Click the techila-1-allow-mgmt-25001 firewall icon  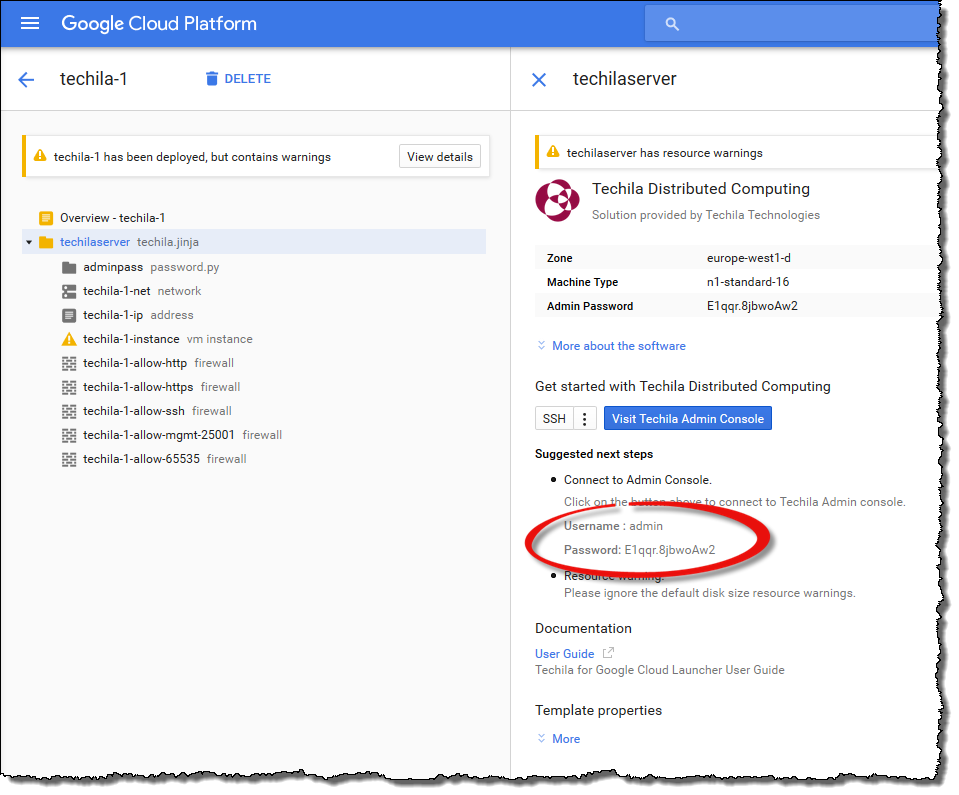[x=69, y=435]
